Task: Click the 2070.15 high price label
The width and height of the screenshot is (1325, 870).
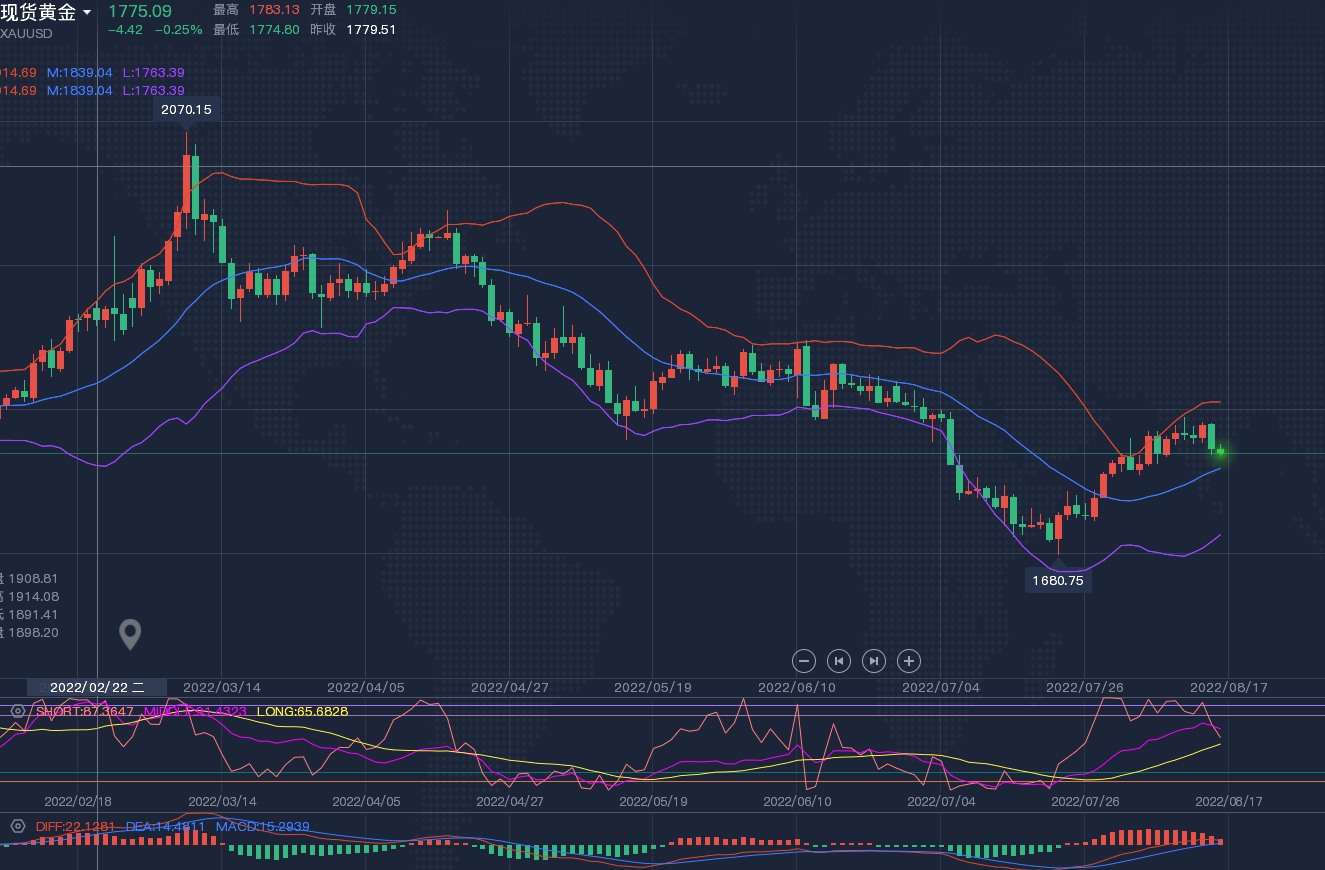Action: pyautogui.click(x=186, y=109)
